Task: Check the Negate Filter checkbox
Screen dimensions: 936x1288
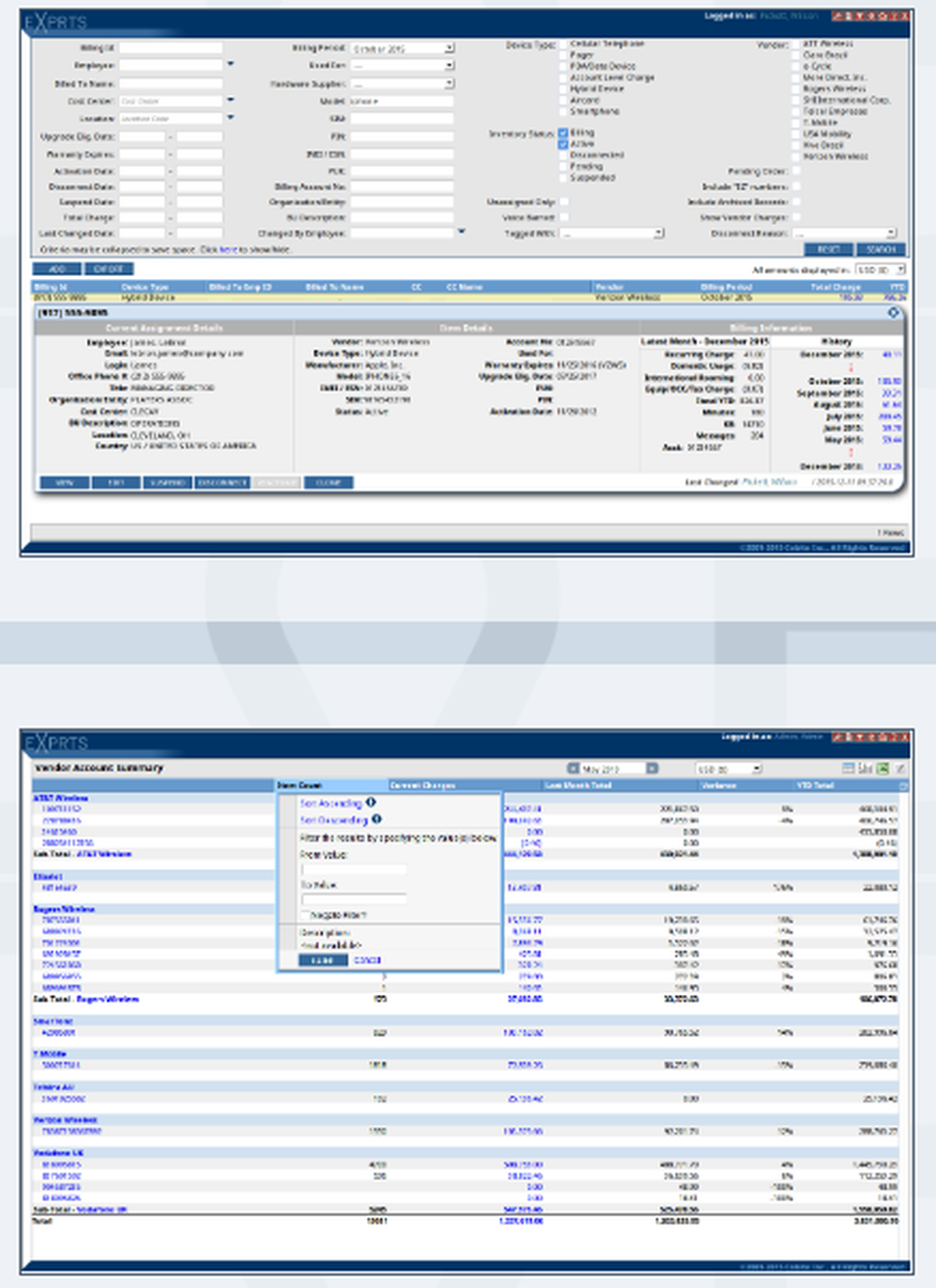Action: (305, 915)
